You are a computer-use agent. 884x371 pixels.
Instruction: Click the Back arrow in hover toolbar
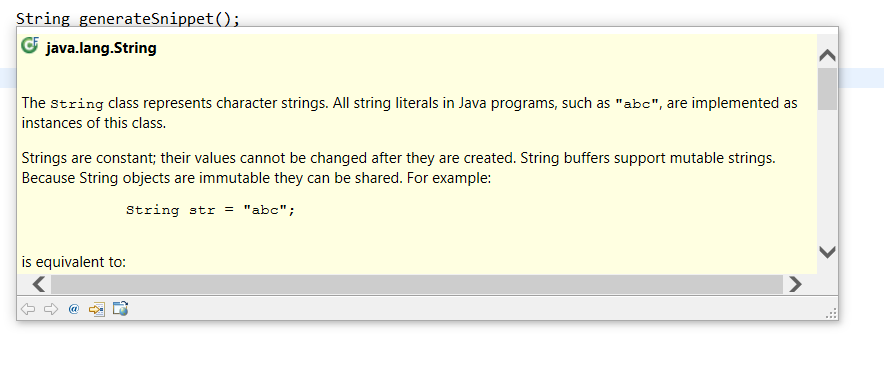coord(28,309)
